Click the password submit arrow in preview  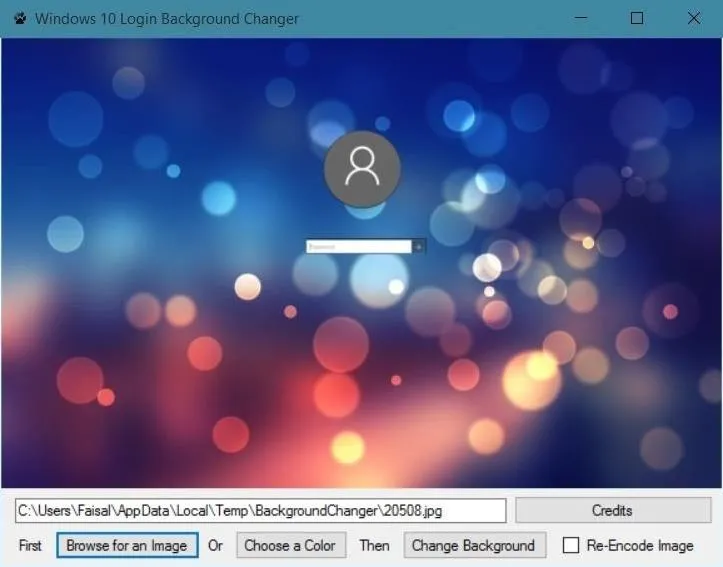click(419, 247)
